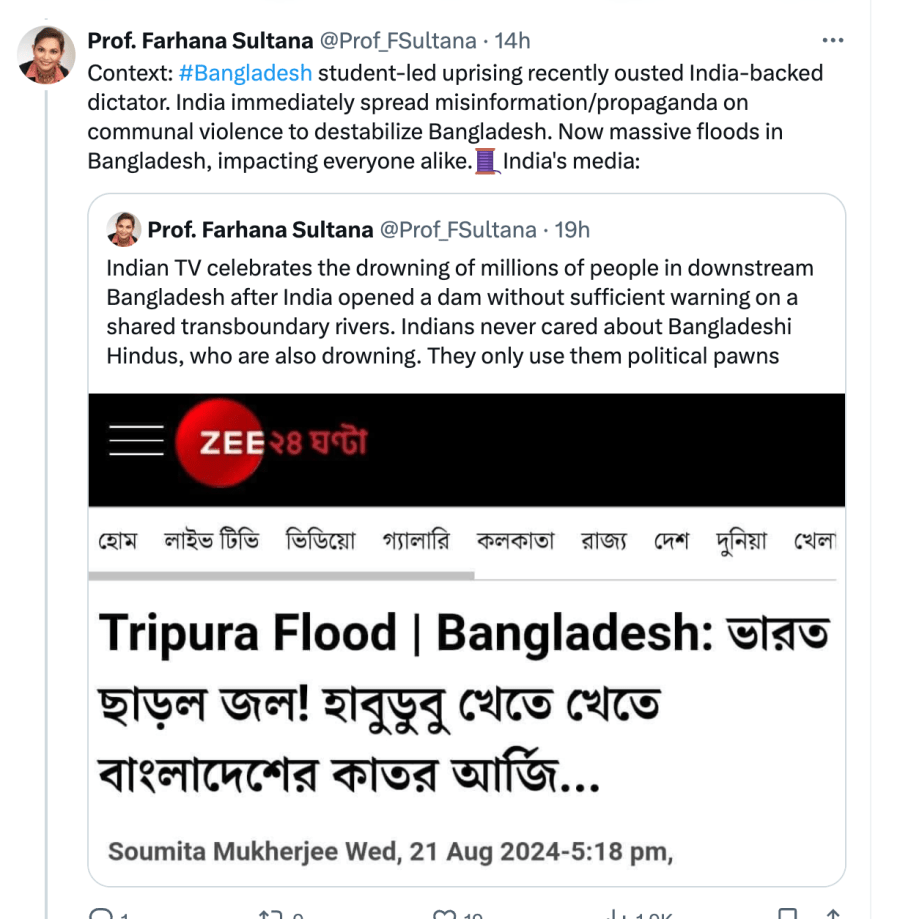Open the tweet's 14h timestamp
Image resolution: width=900 pixels, height=919 pixels.
tap(512, 41)
